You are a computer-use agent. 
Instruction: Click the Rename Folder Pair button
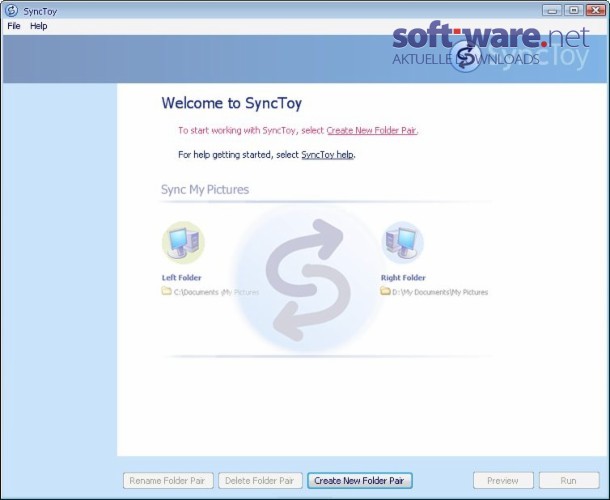tap(168, 481)
